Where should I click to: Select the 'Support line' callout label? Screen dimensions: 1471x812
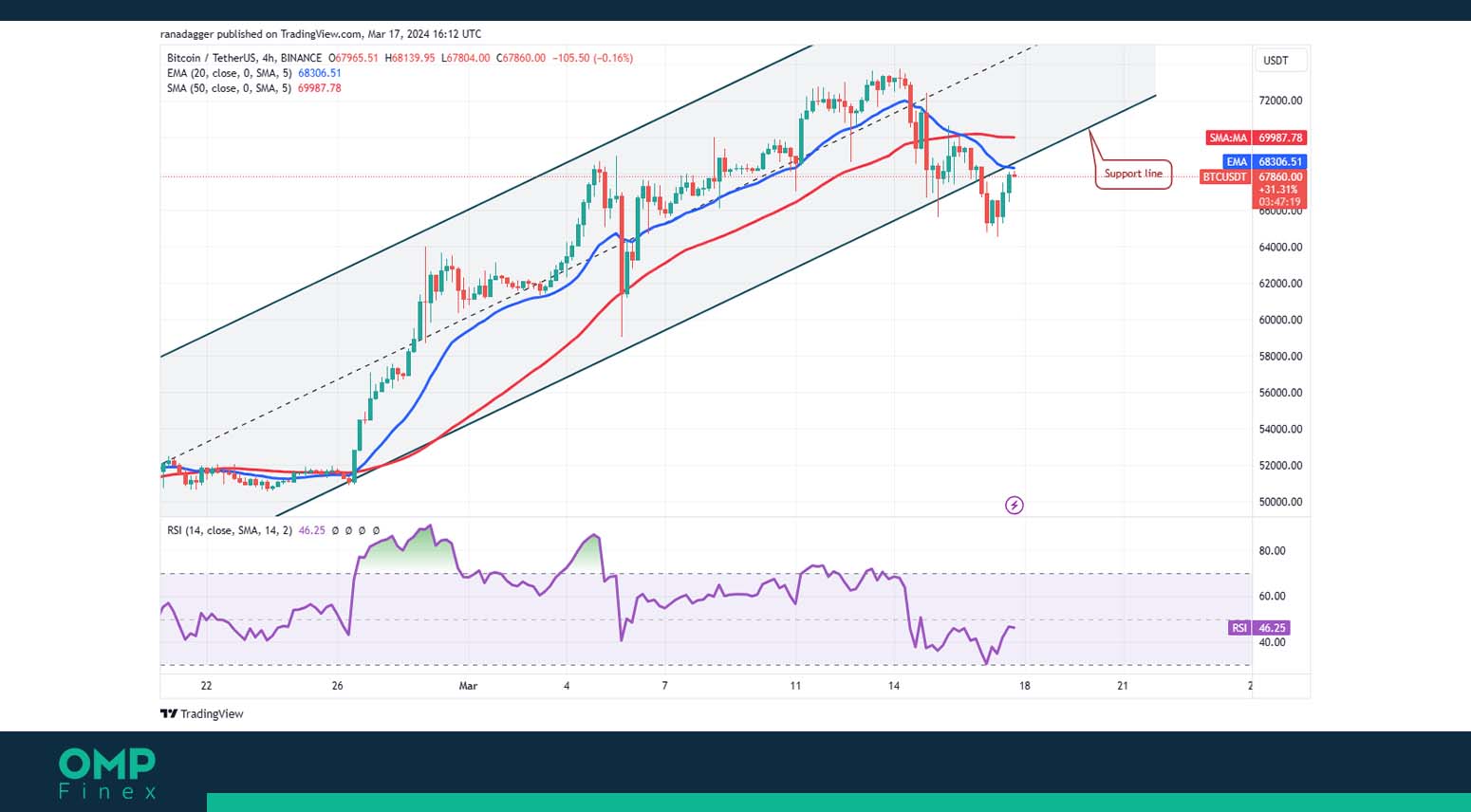[x=1133, y=174]
